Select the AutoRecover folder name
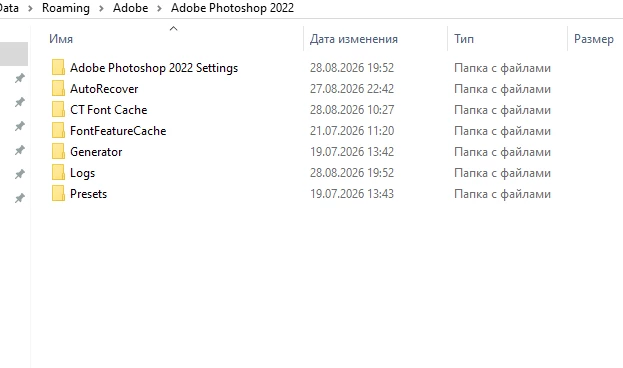Image resolution: width=623 pixels, height=368 pixels. coord(104,89)
